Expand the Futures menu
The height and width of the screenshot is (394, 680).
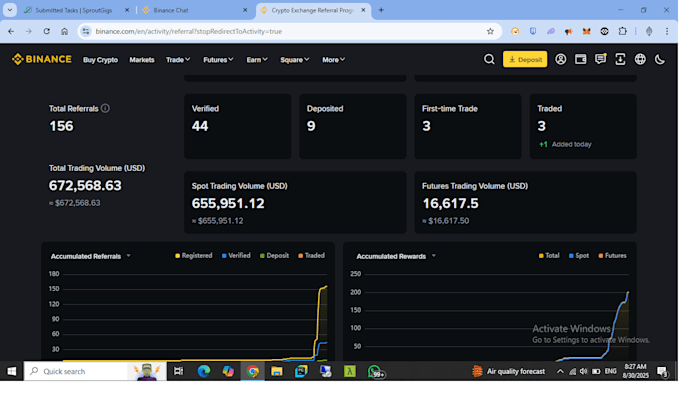[218, 60]
